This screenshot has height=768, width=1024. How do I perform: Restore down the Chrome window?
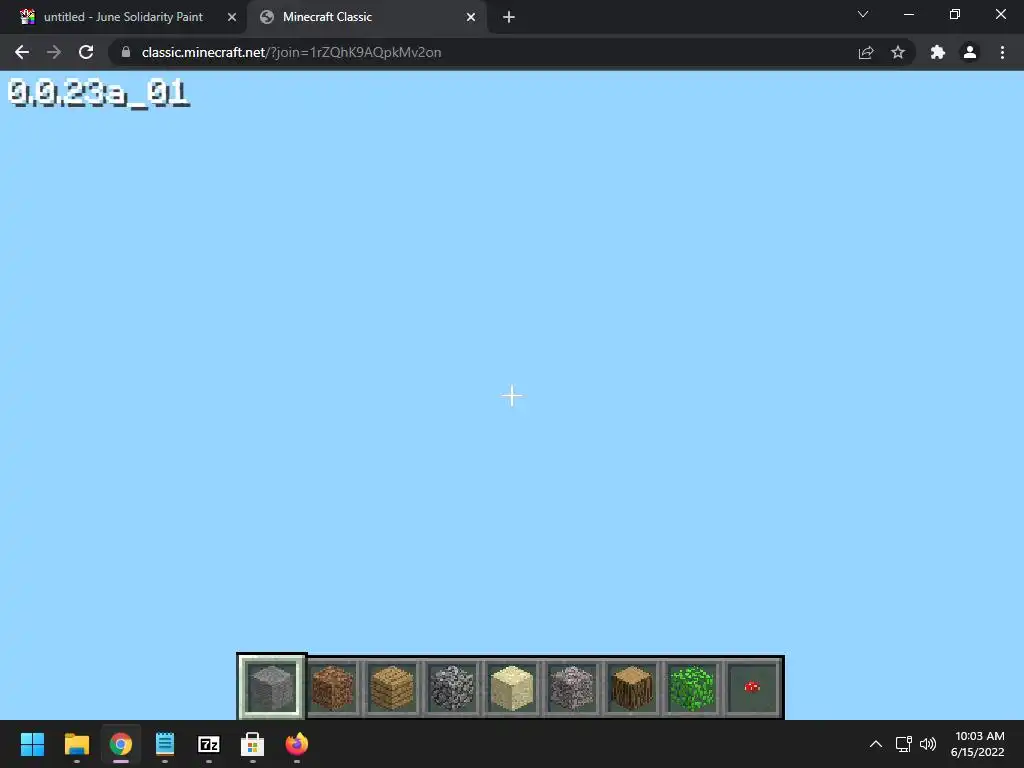click(x=955, y=14)
